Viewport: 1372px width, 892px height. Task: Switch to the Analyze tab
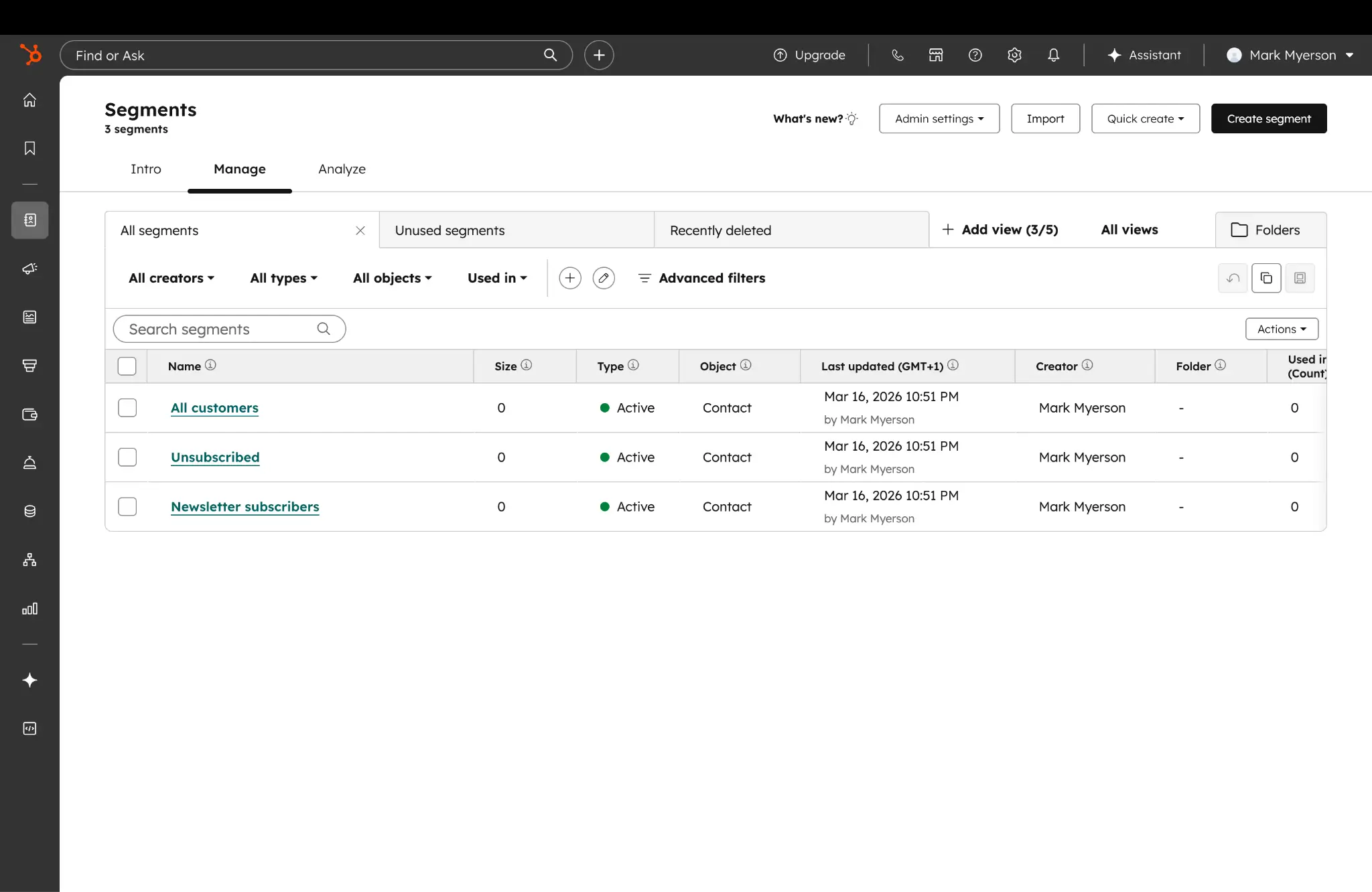[342, 169]
